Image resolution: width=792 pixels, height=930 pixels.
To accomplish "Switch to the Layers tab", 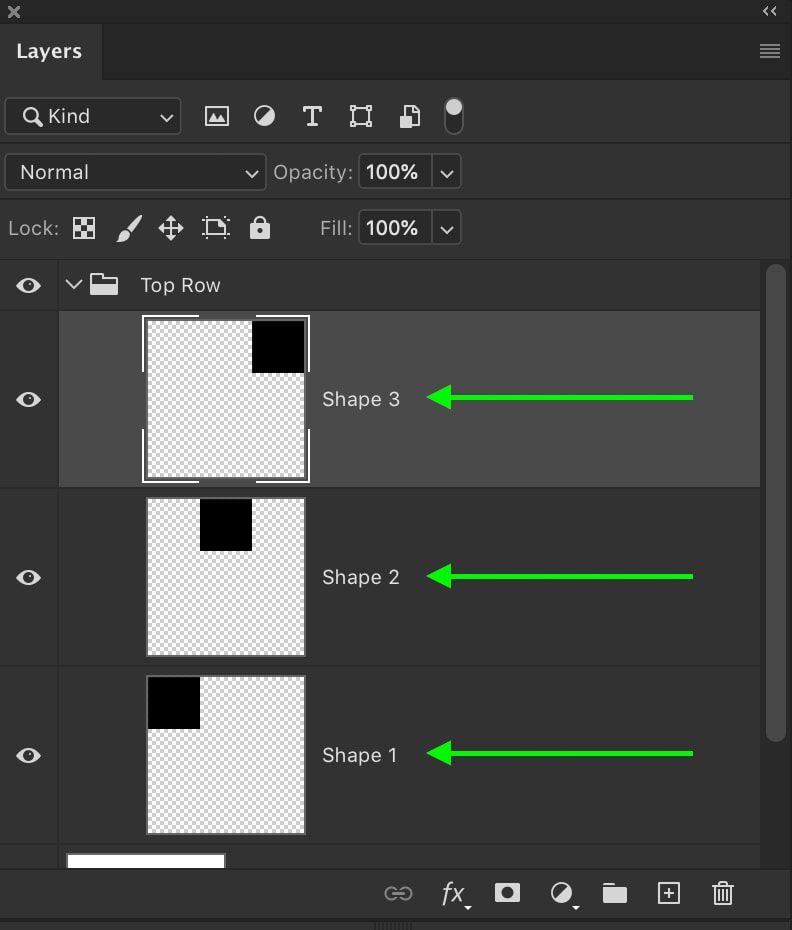I will tap(49, 52).
